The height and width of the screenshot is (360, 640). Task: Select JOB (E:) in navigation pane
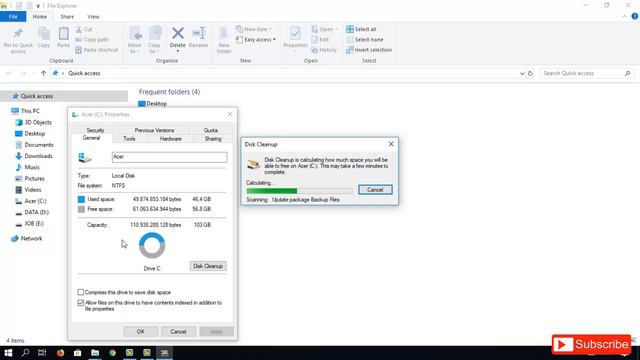click(x=29, y=224)
